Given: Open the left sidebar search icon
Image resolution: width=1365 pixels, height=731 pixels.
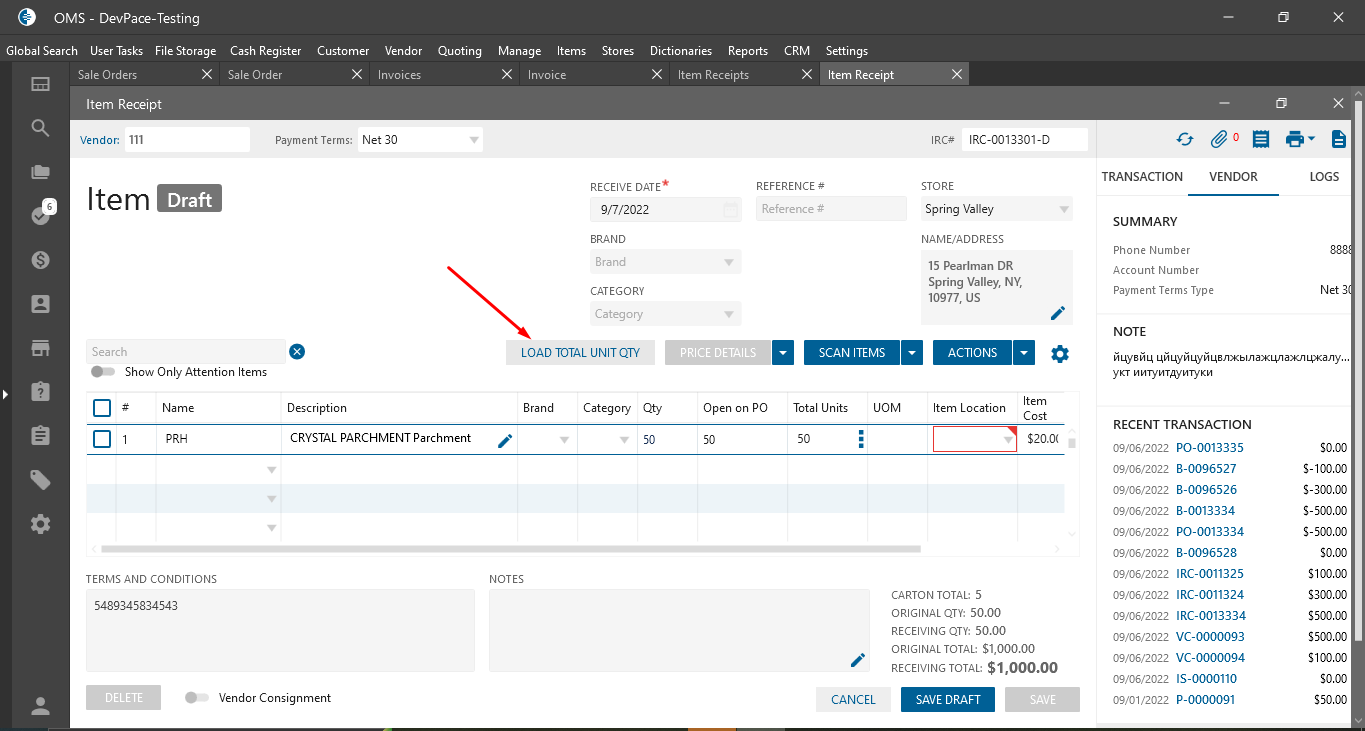Looking at the screenshot, I should point(40,128).
